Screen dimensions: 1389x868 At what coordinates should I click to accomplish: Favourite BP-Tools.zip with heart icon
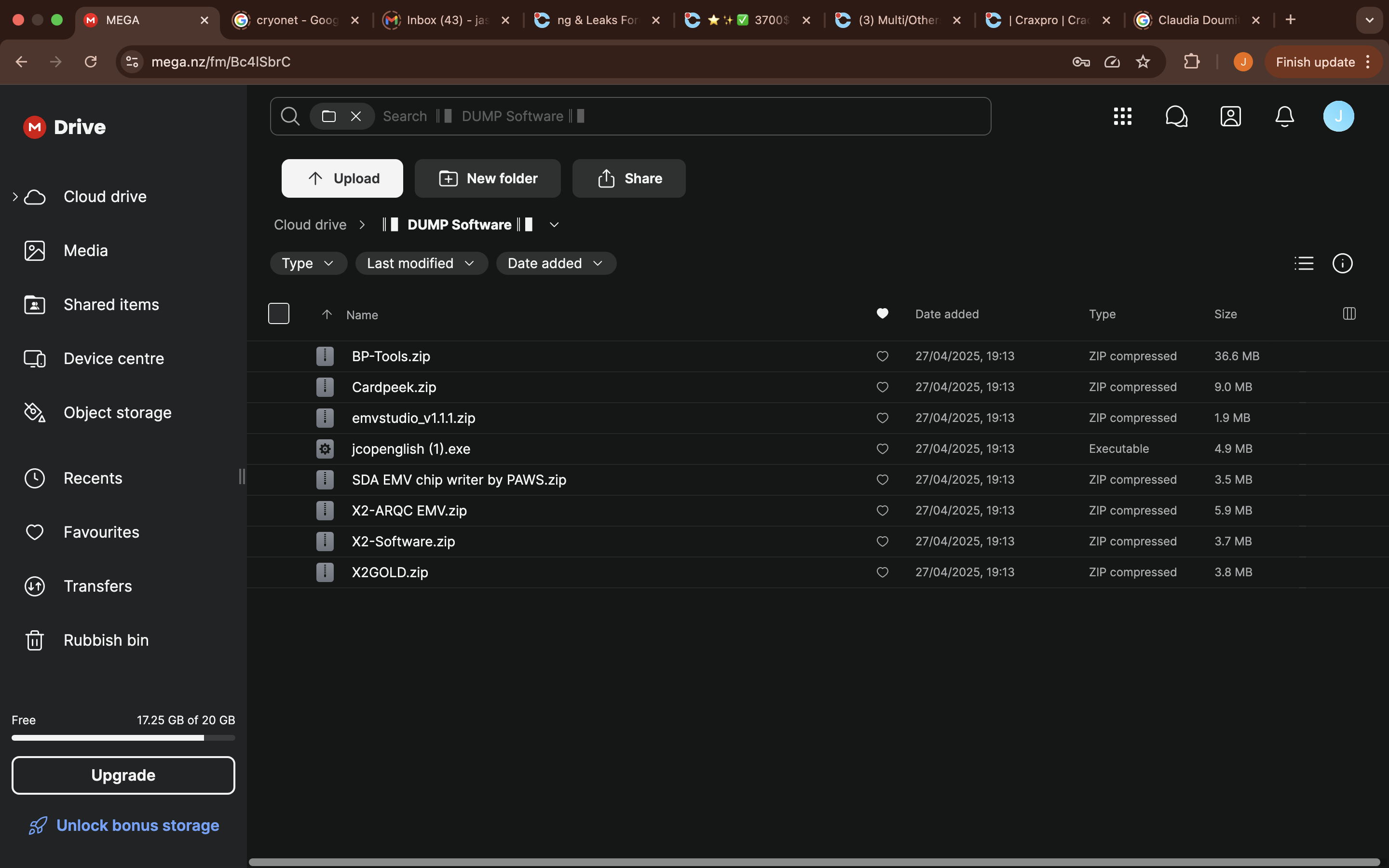click(882, 356)
